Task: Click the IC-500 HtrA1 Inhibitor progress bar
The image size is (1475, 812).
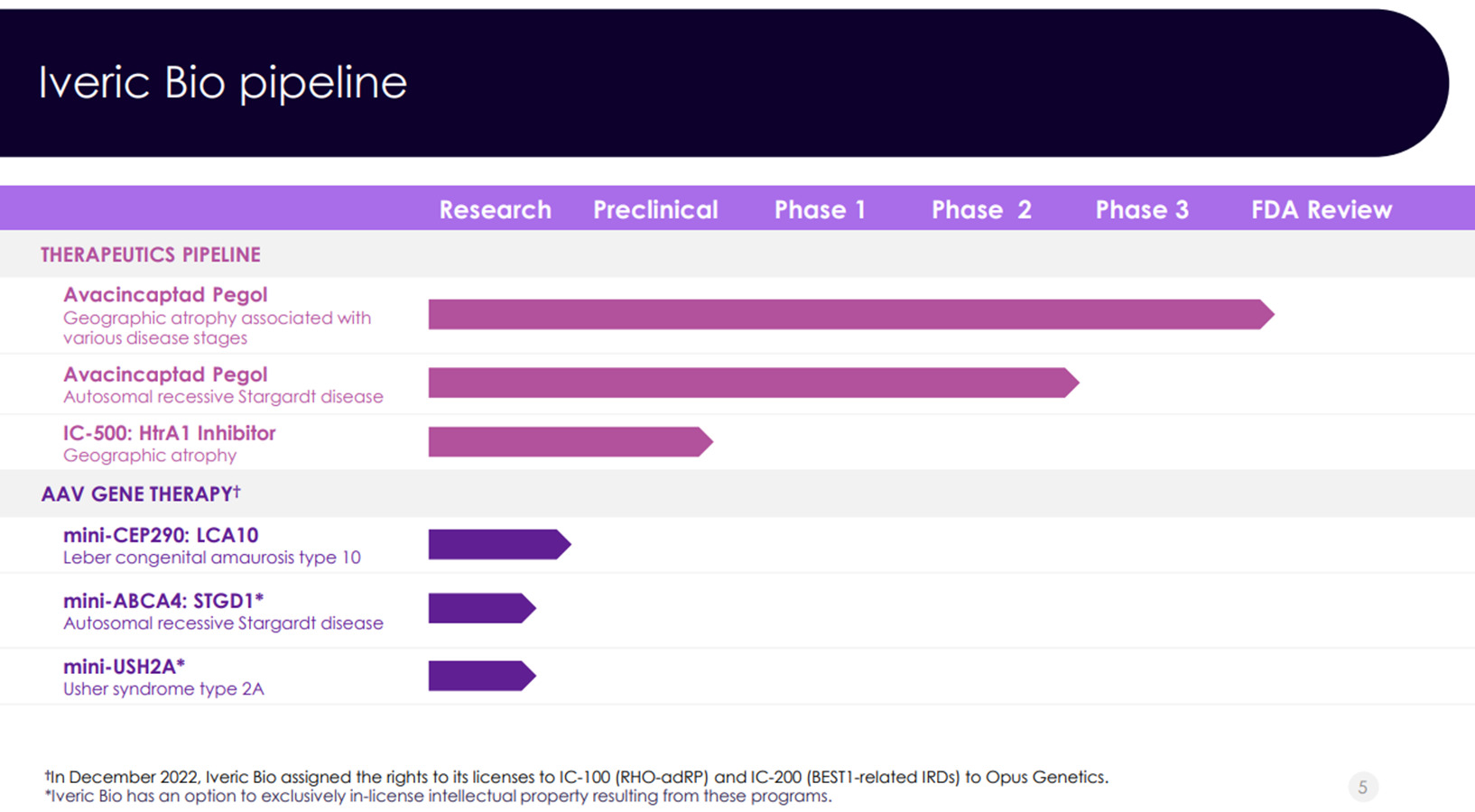Action: point(569,442)
